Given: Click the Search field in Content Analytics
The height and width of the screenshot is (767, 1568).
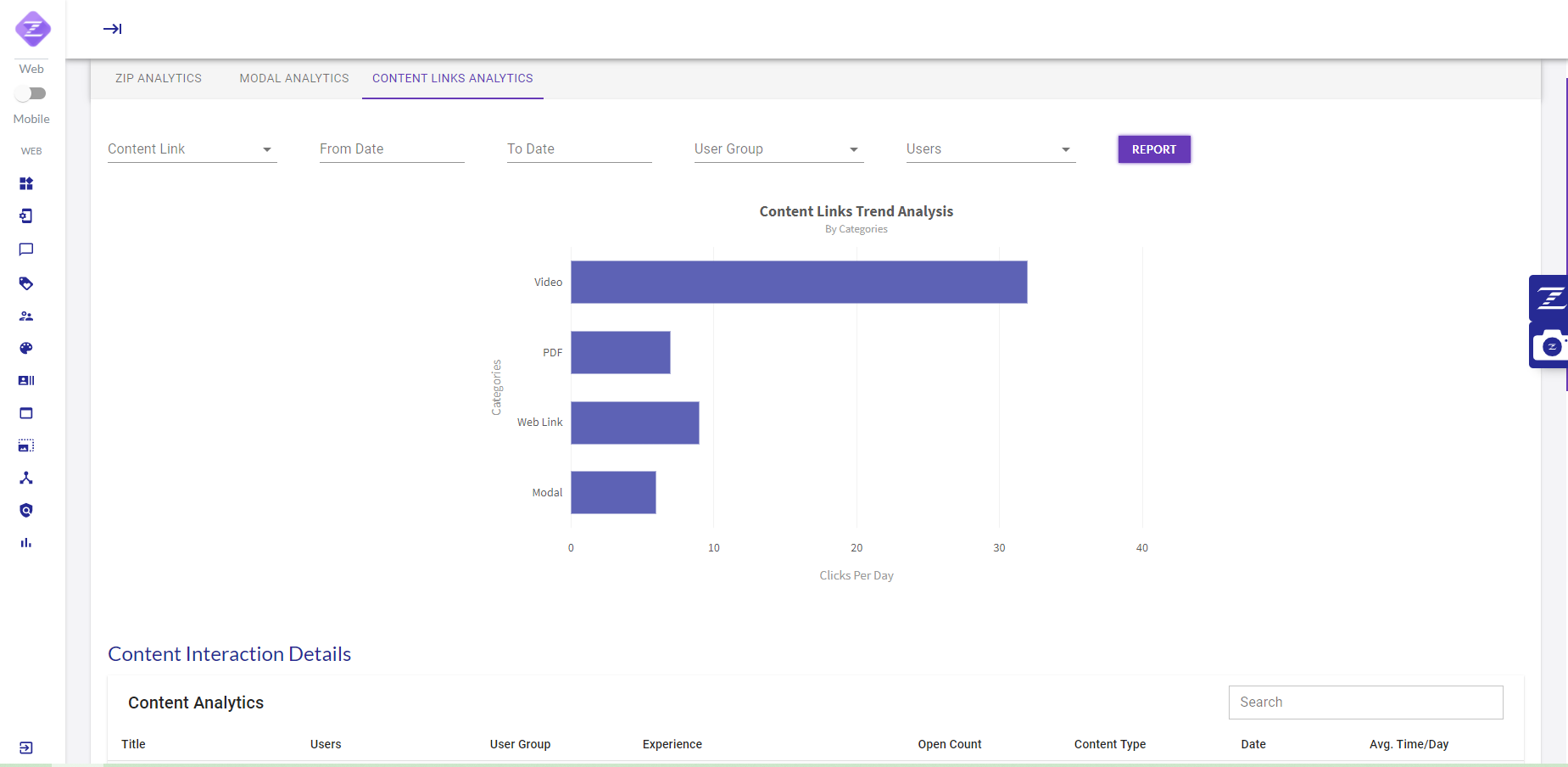Looking at the screenshot, I should [x=1365, y=703].
